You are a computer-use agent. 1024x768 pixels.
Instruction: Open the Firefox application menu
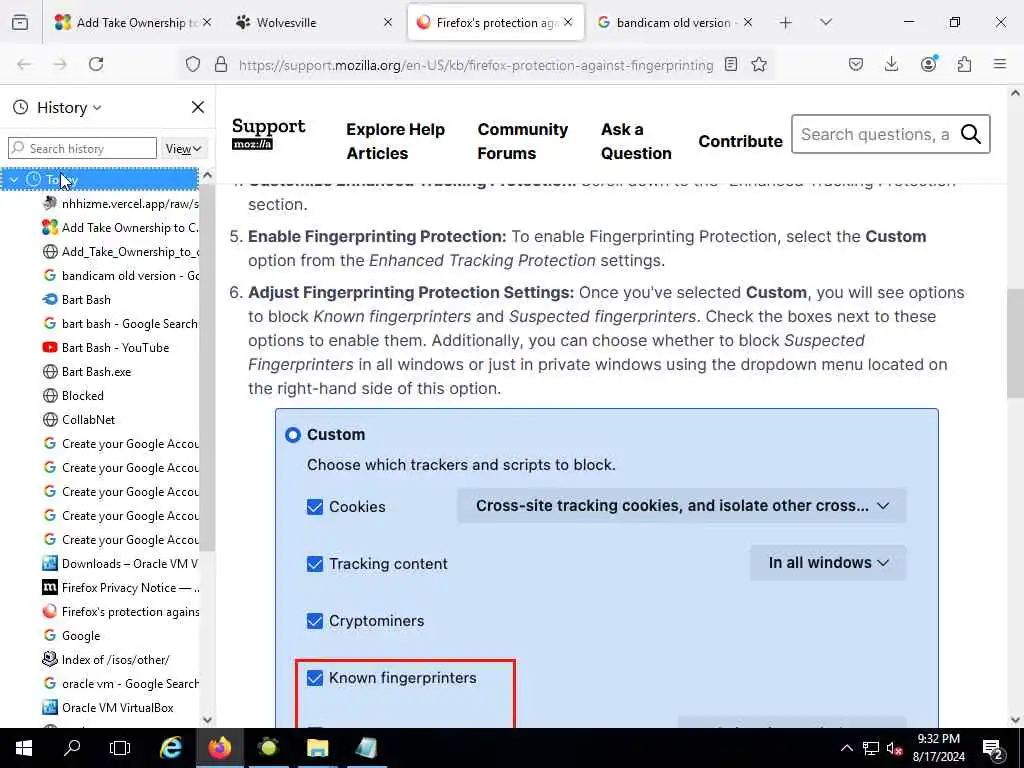click(1000, 64)
